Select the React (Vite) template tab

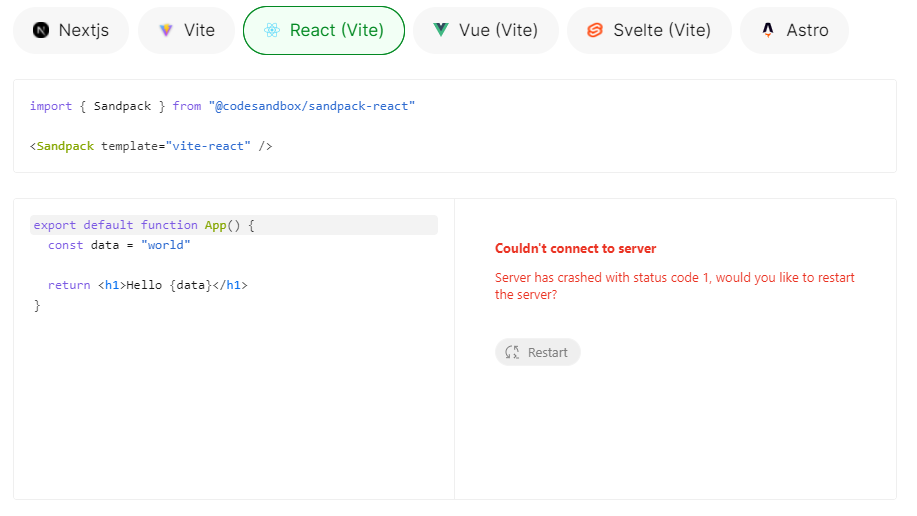tap(324, 30)
